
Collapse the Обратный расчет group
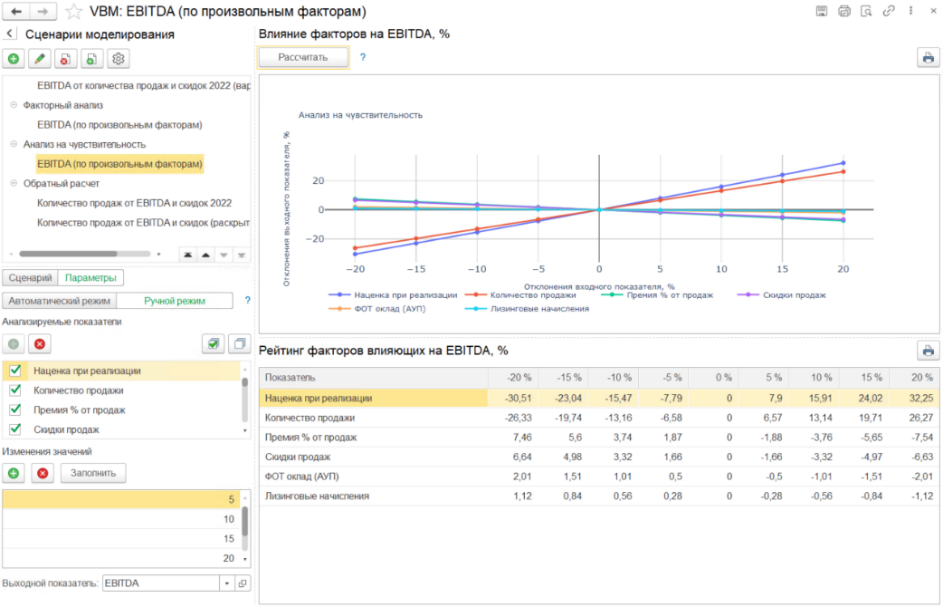(14, 183)
